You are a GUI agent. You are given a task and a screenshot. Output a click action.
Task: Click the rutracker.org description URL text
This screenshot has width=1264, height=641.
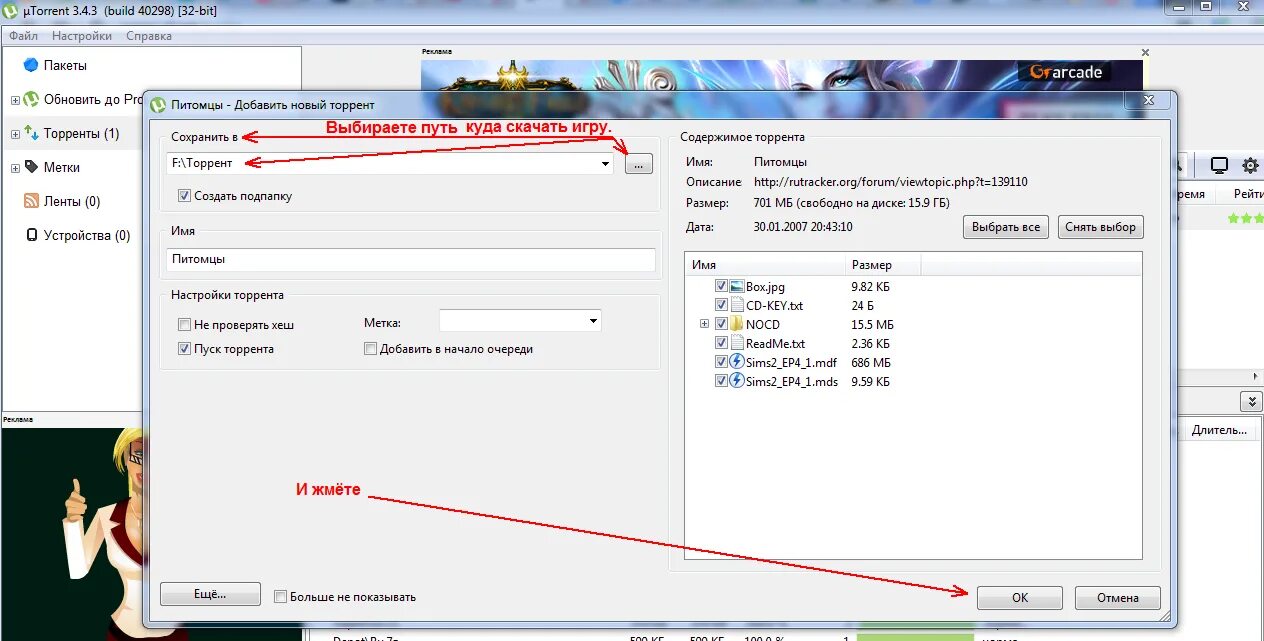click(x=890, y=182)
